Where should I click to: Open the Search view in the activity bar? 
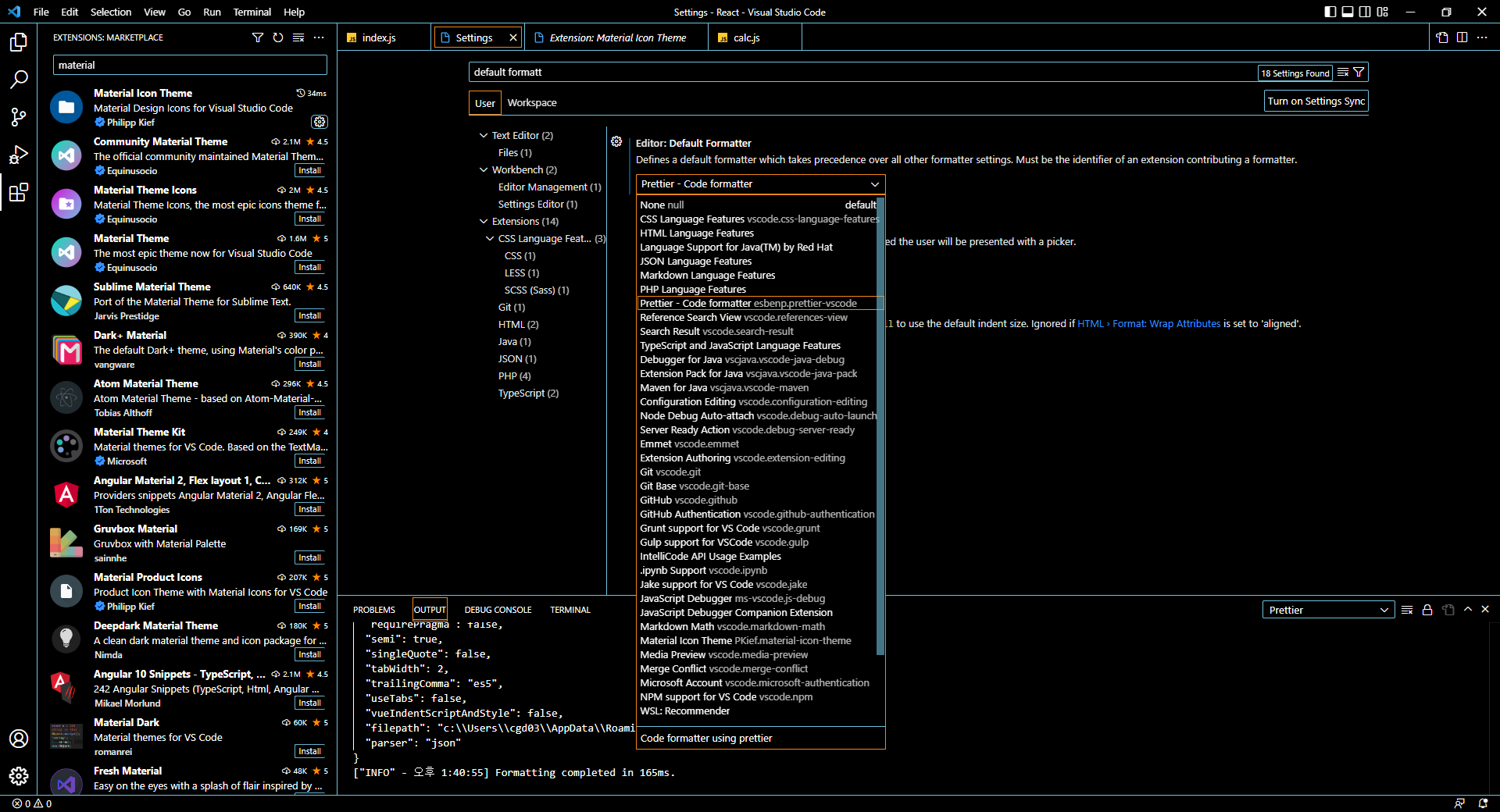[19, 80]
